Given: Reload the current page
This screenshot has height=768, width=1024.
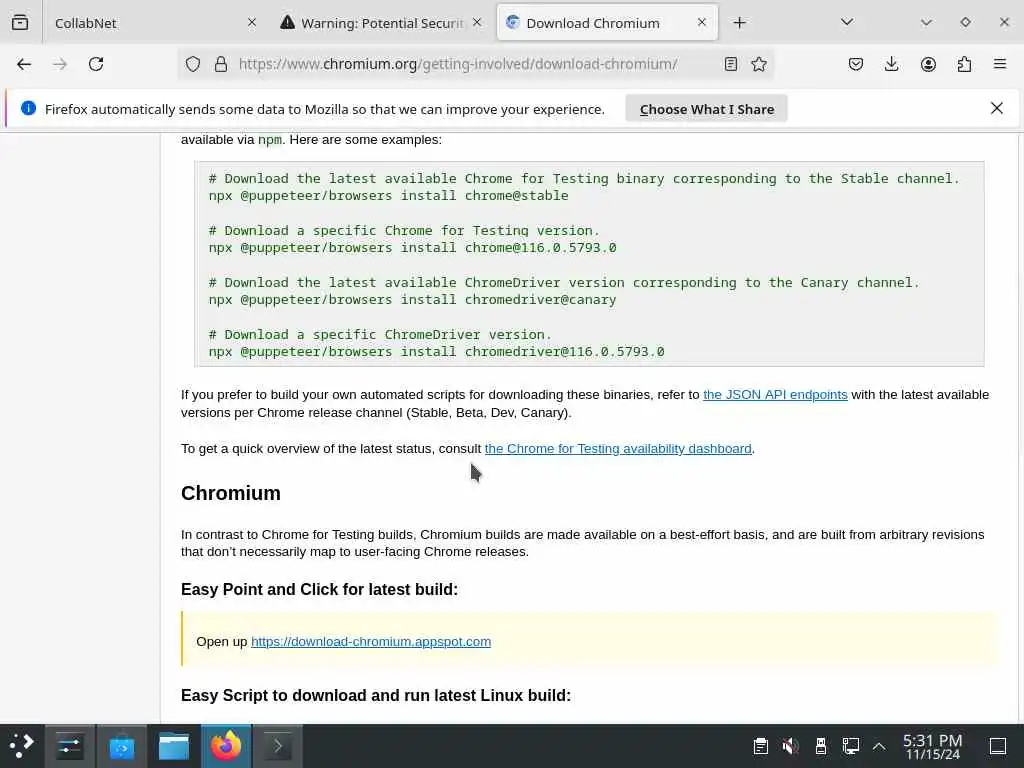Looking at the screenshot, I should click(96, 64).
